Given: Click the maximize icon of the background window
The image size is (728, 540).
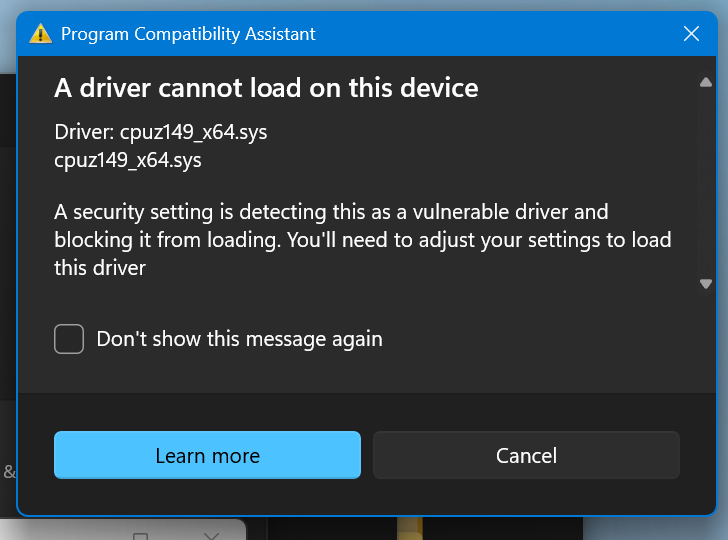Looking at the screenshot, I should (141, 535).
